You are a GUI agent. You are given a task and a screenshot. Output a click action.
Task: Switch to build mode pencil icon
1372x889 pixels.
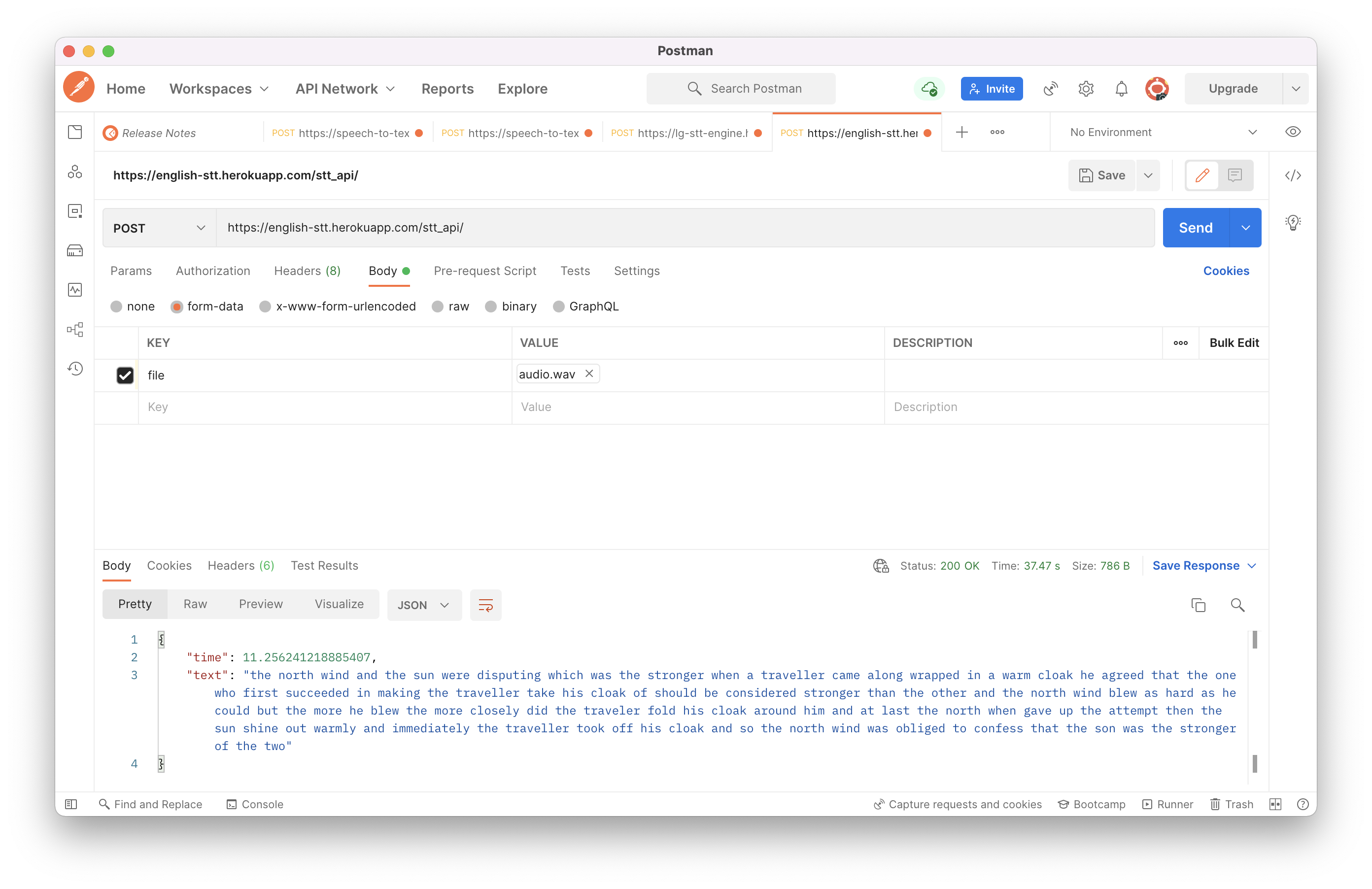1202,175
